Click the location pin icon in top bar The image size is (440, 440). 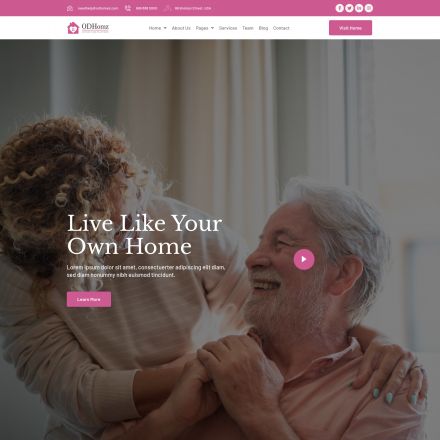(x=167, y=8)
